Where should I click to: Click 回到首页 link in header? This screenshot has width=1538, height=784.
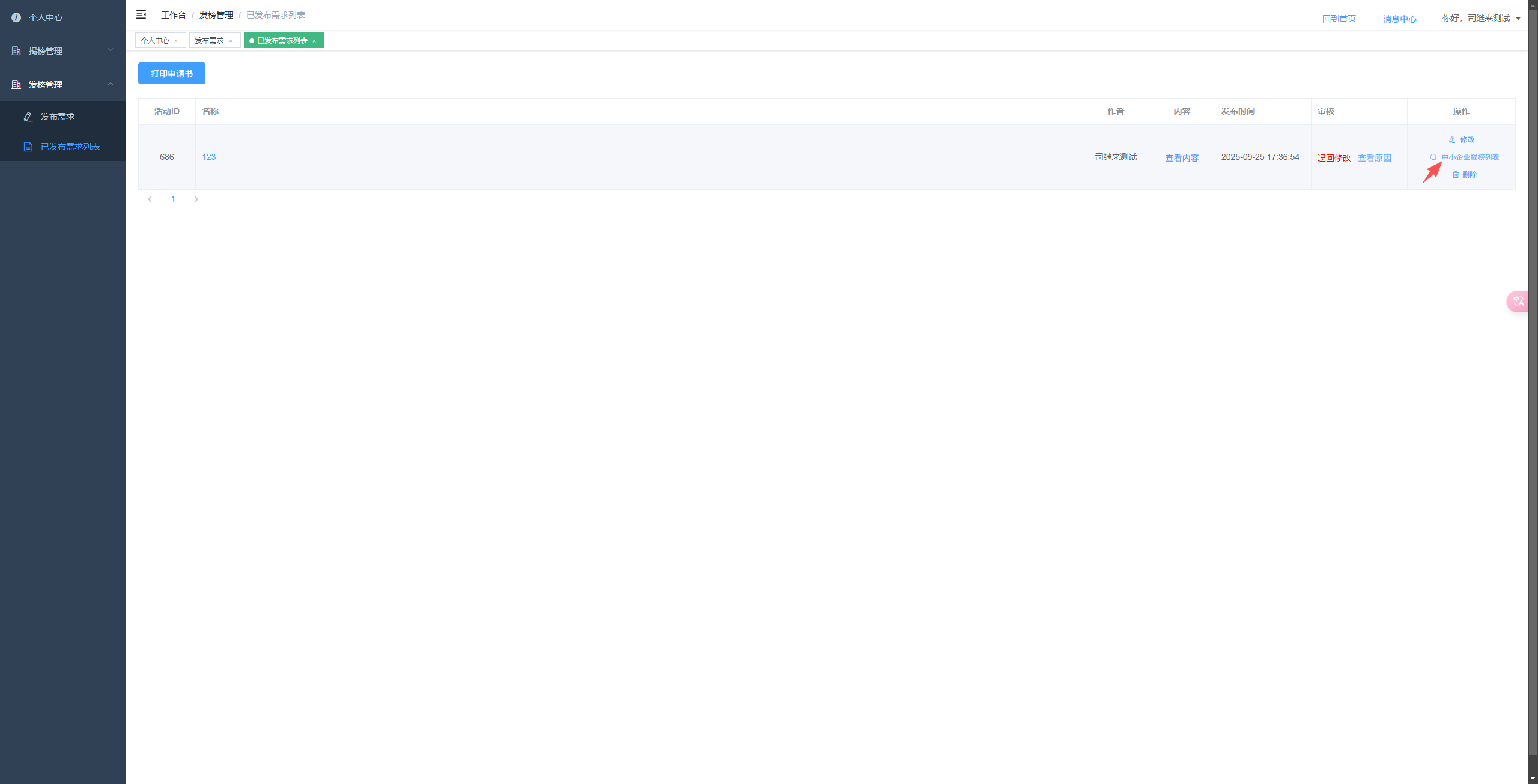1339,19
